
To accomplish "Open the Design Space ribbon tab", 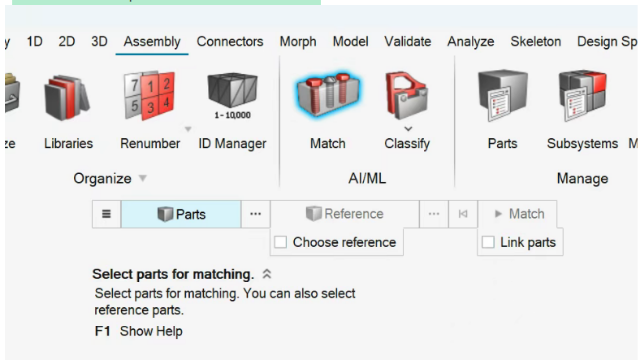I will [x=607, y=41].
